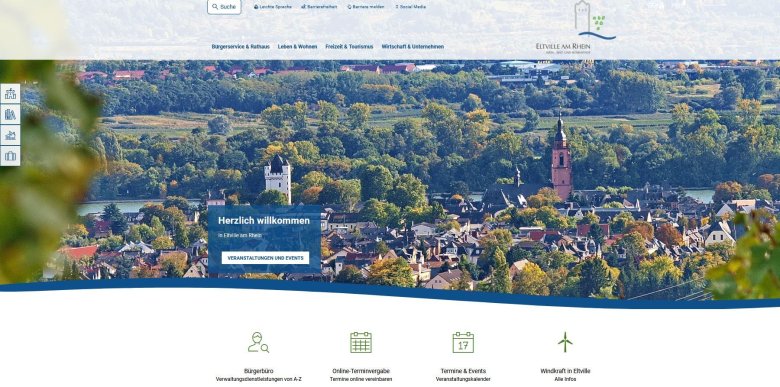The height and width of the screenshot is (387, 780).
Task: Open the briefcase sidebar icon
Action: pos(10,156)
